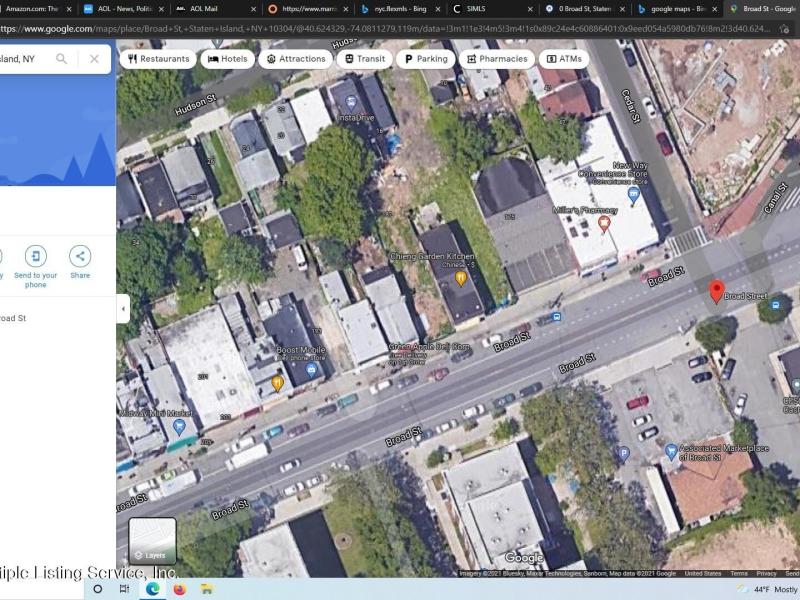
Task: Switch to the Amazon.com browser tab
Action: (32, 9)
